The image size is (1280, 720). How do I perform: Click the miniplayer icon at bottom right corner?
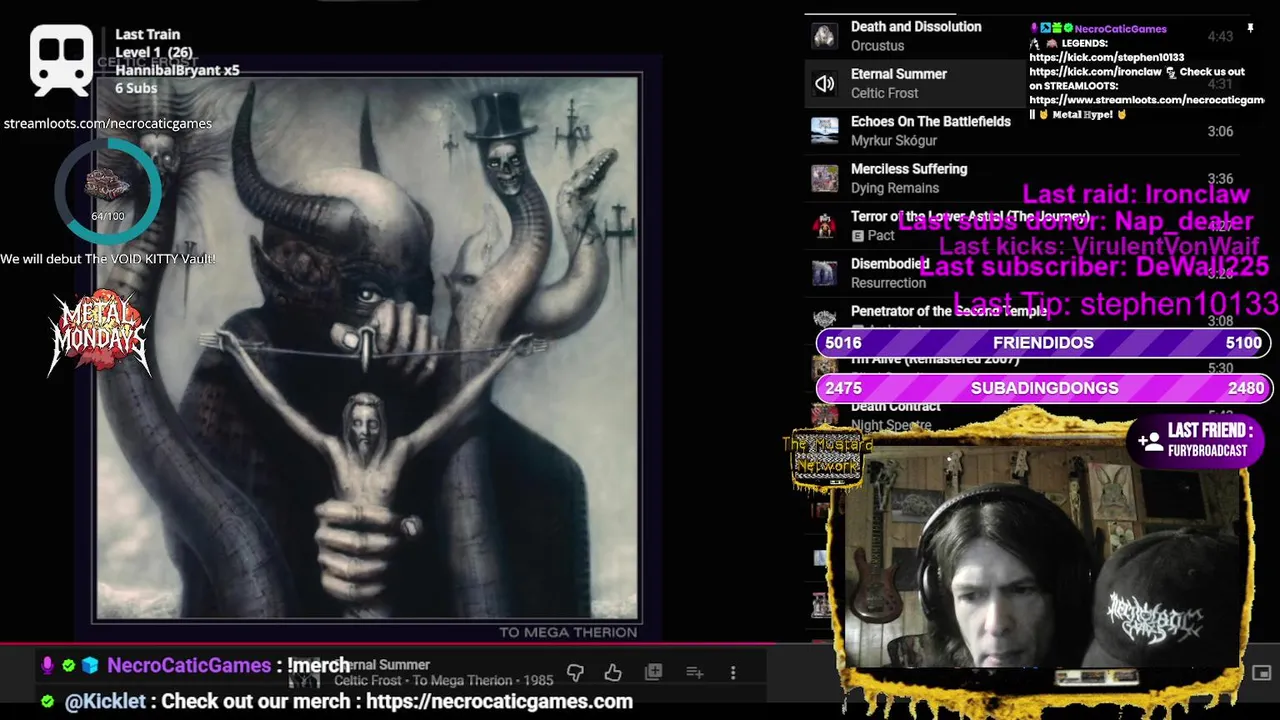pos(1262,673)
